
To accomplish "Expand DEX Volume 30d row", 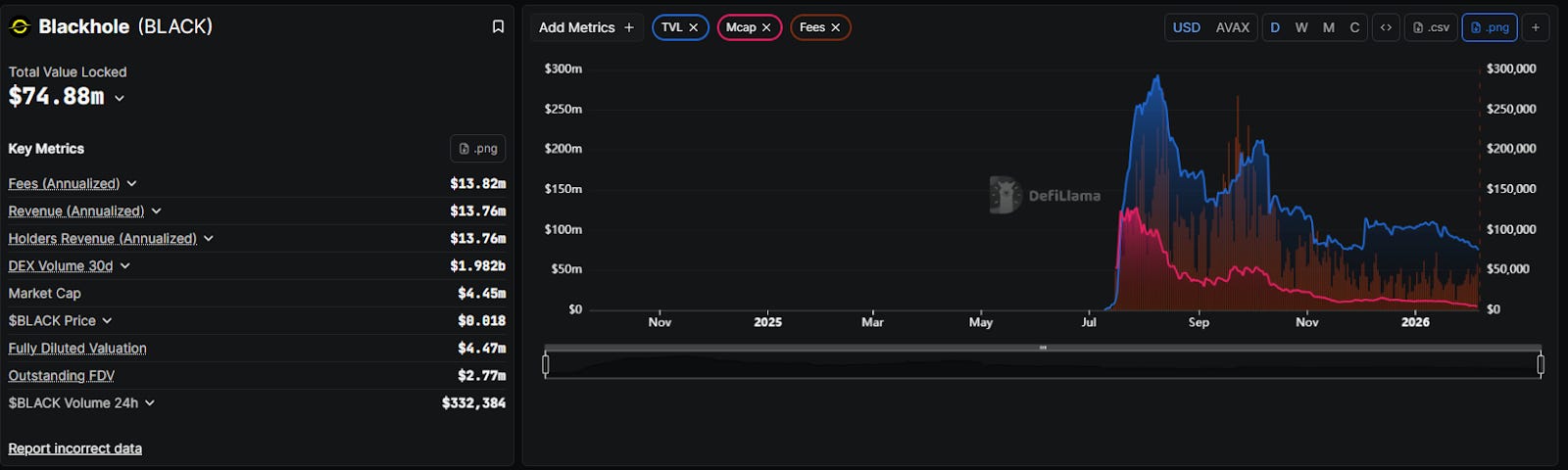I will click(x=124, y=266).
